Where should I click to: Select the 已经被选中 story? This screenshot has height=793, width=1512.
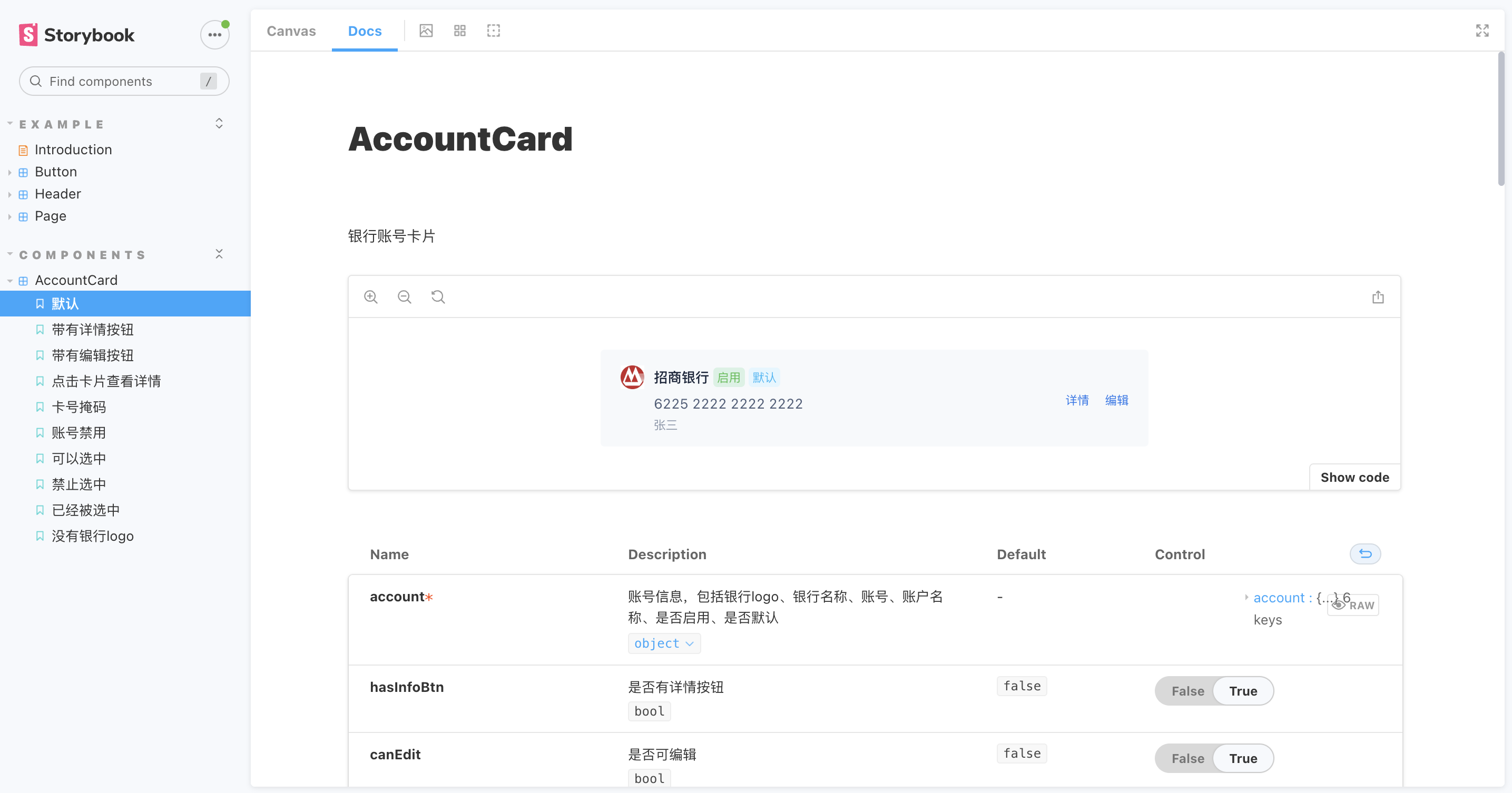pyautogui.click(x=86, y=510)
